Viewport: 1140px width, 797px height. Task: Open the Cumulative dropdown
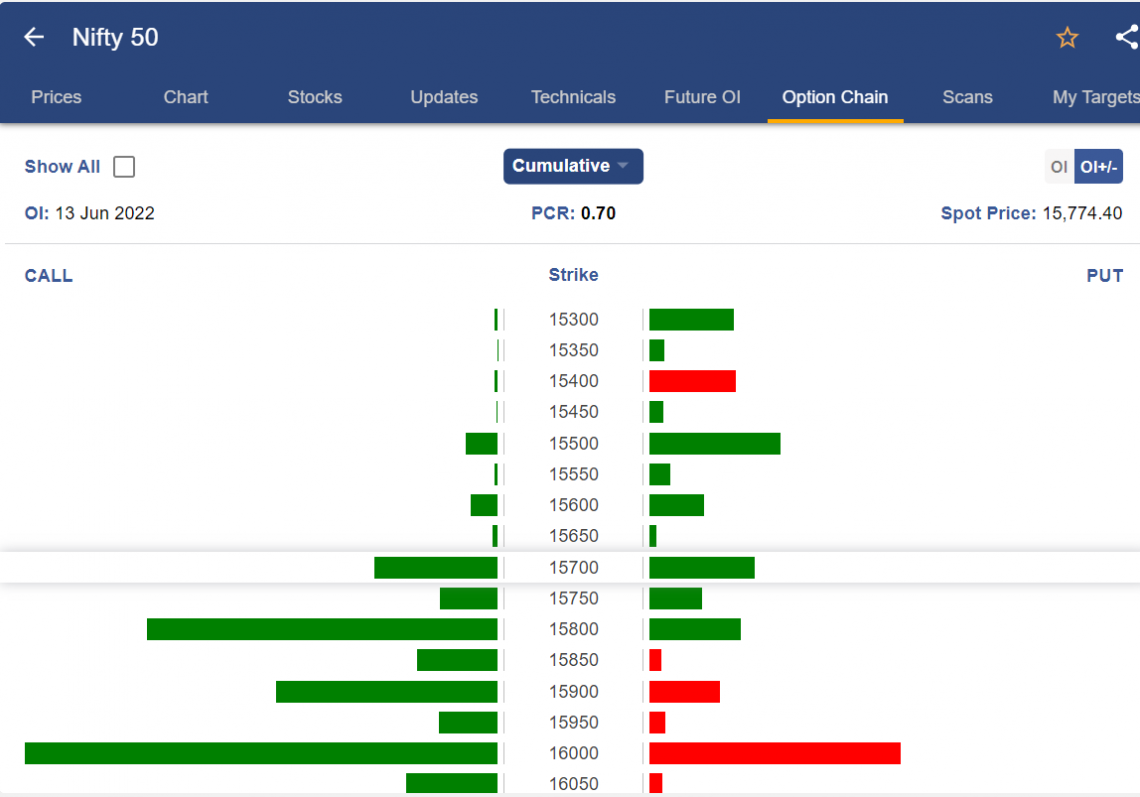572,166
